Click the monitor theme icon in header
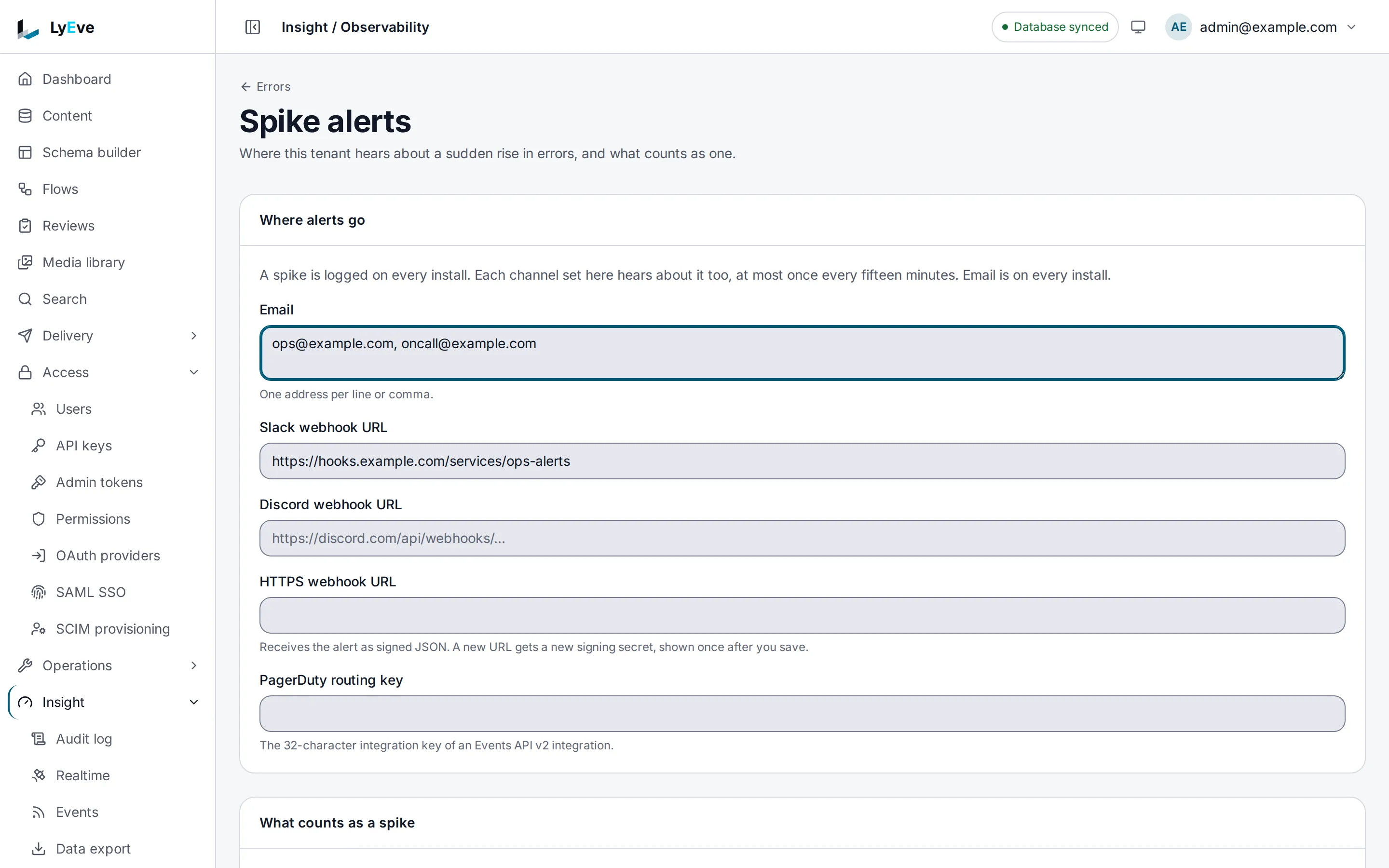Screen dimensions: 1389x868 pyautogui.click(x=1138, y=27)
